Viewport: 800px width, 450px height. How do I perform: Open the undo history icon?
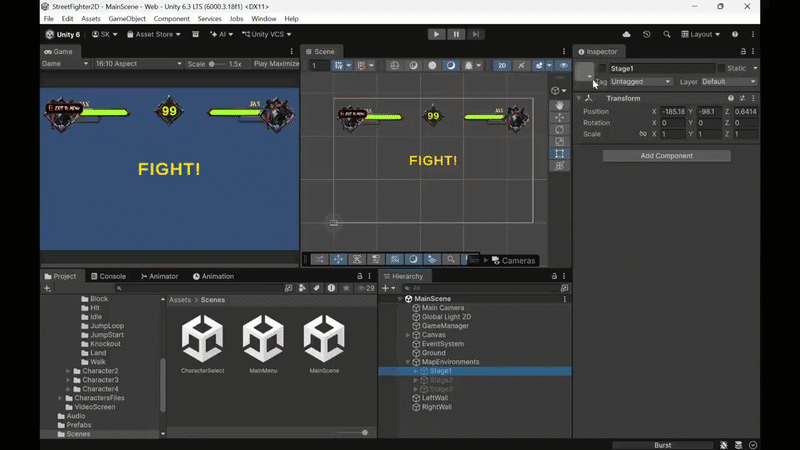tap(646, 34)
